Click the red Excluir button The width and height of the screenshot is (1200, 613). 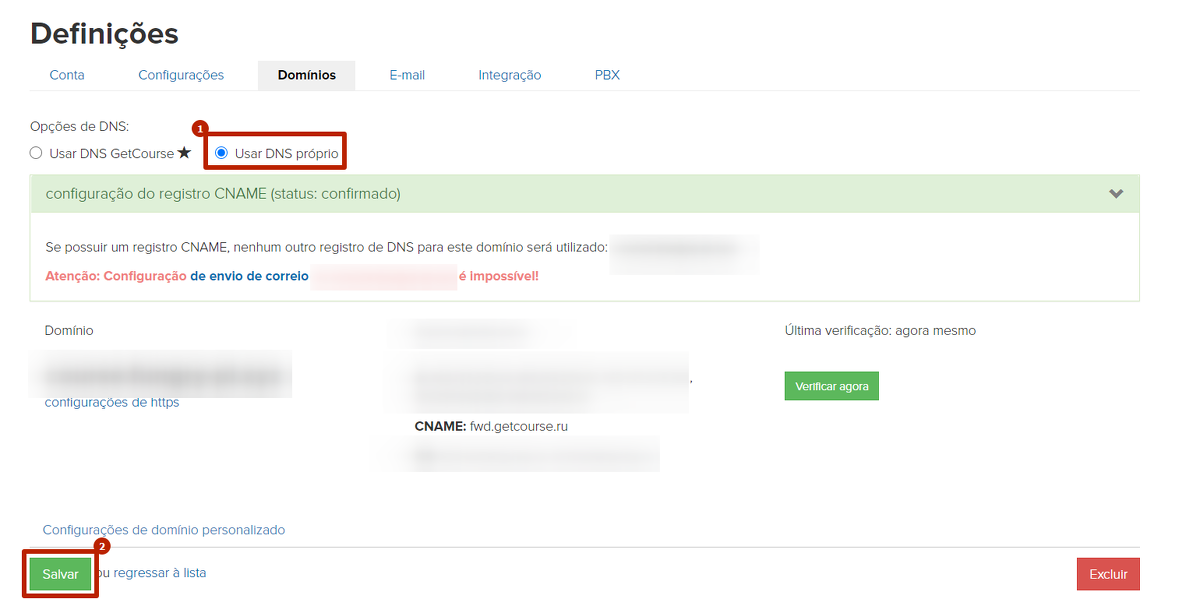coord(1107,574)
